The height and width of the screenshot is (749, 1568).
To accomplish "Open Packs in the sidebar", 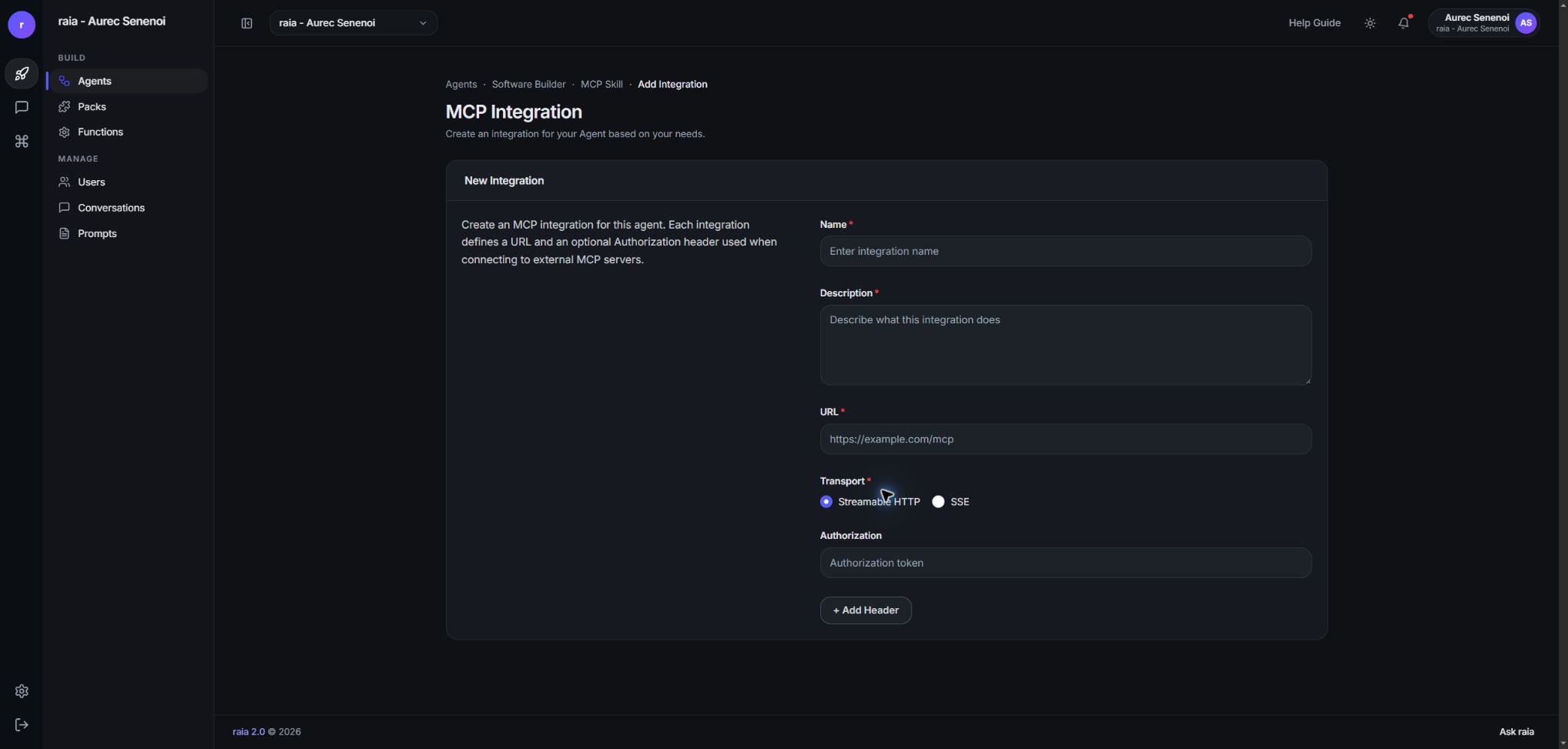I will click(x=128, y=106).
